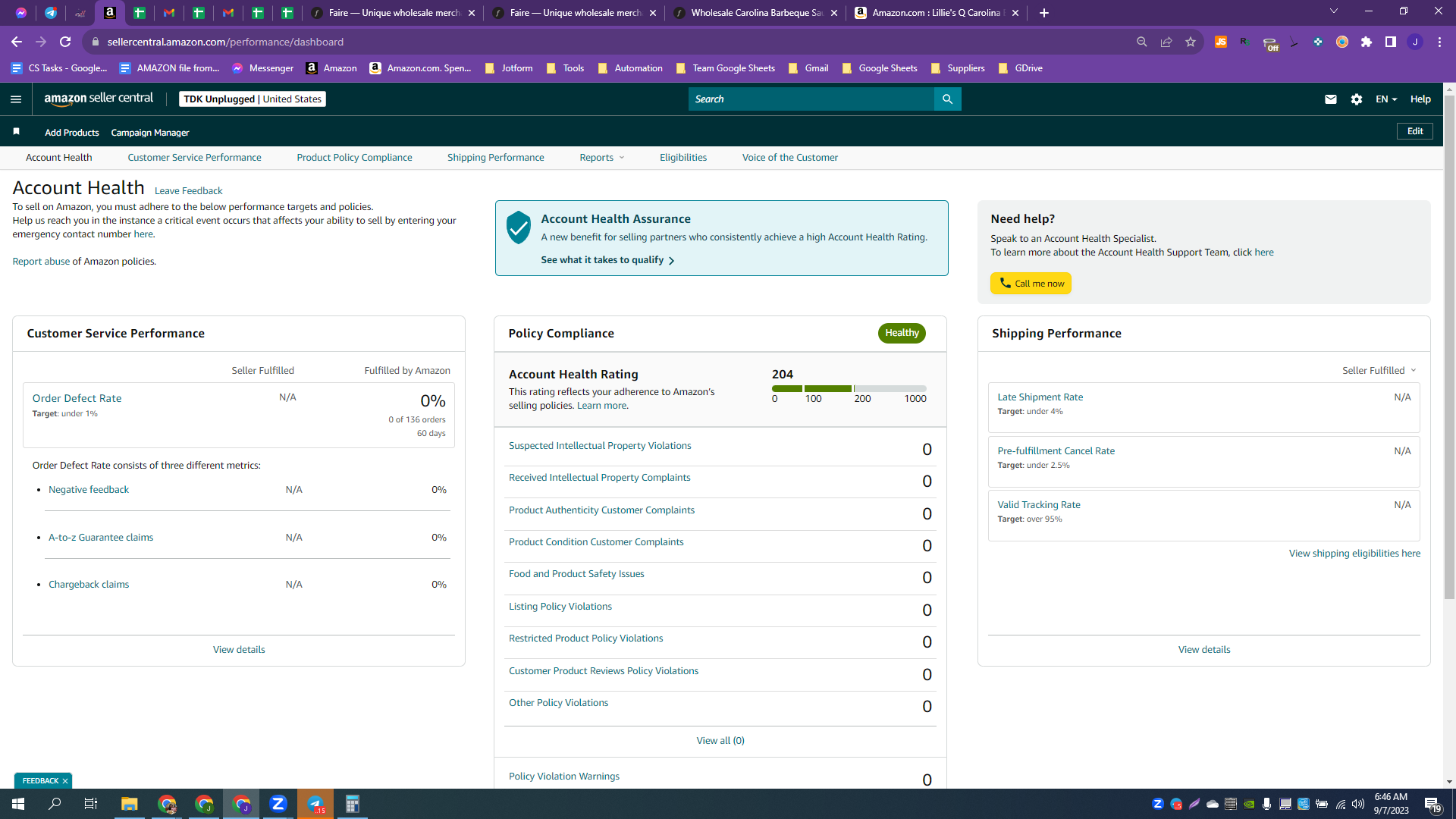Open the Chrome three-dot menu
Viewport: 1456px width, 819px height.
coord(1439,42)
